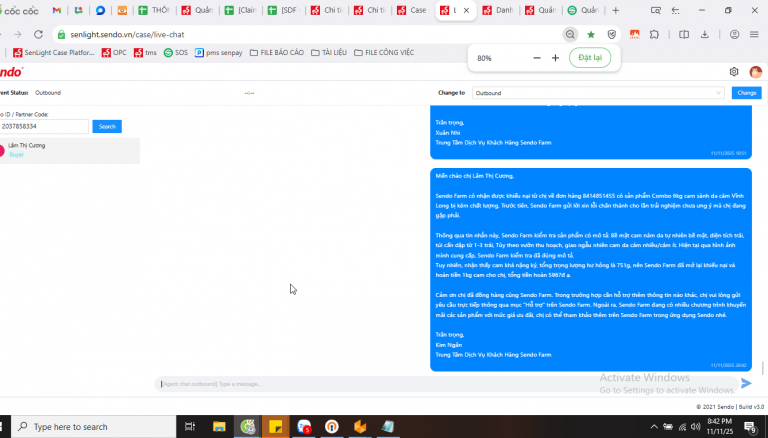Switch to the Case tab

(x=412, y=10)
